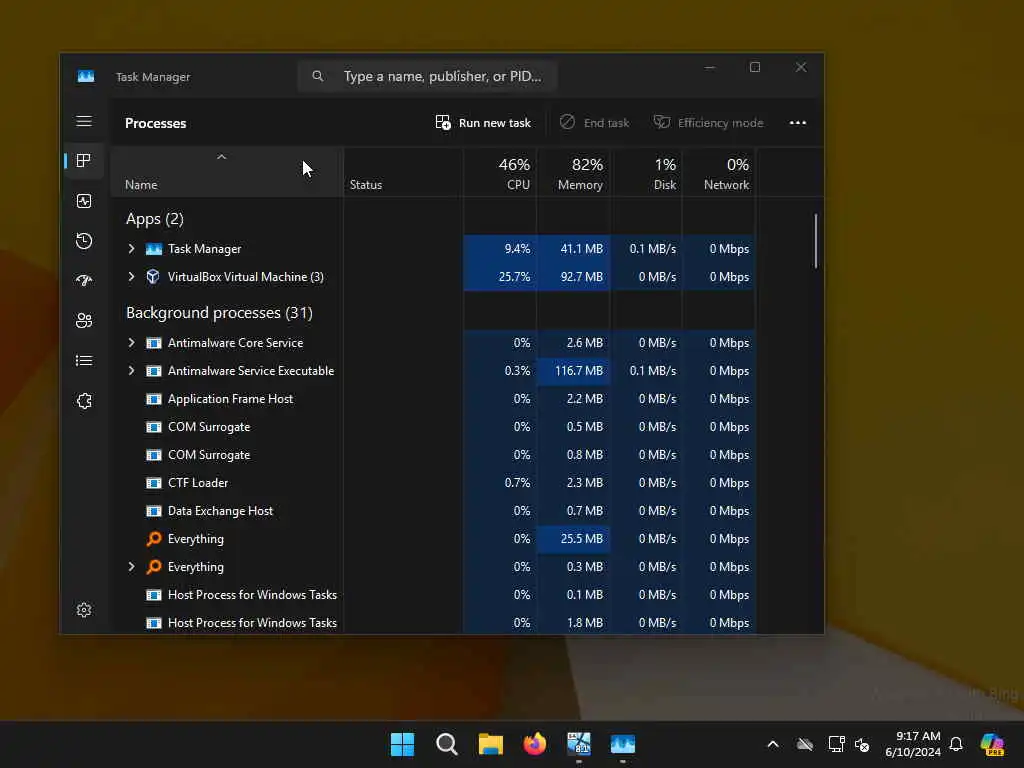Click the search magnifier icon in title bar

pos(317,76)
